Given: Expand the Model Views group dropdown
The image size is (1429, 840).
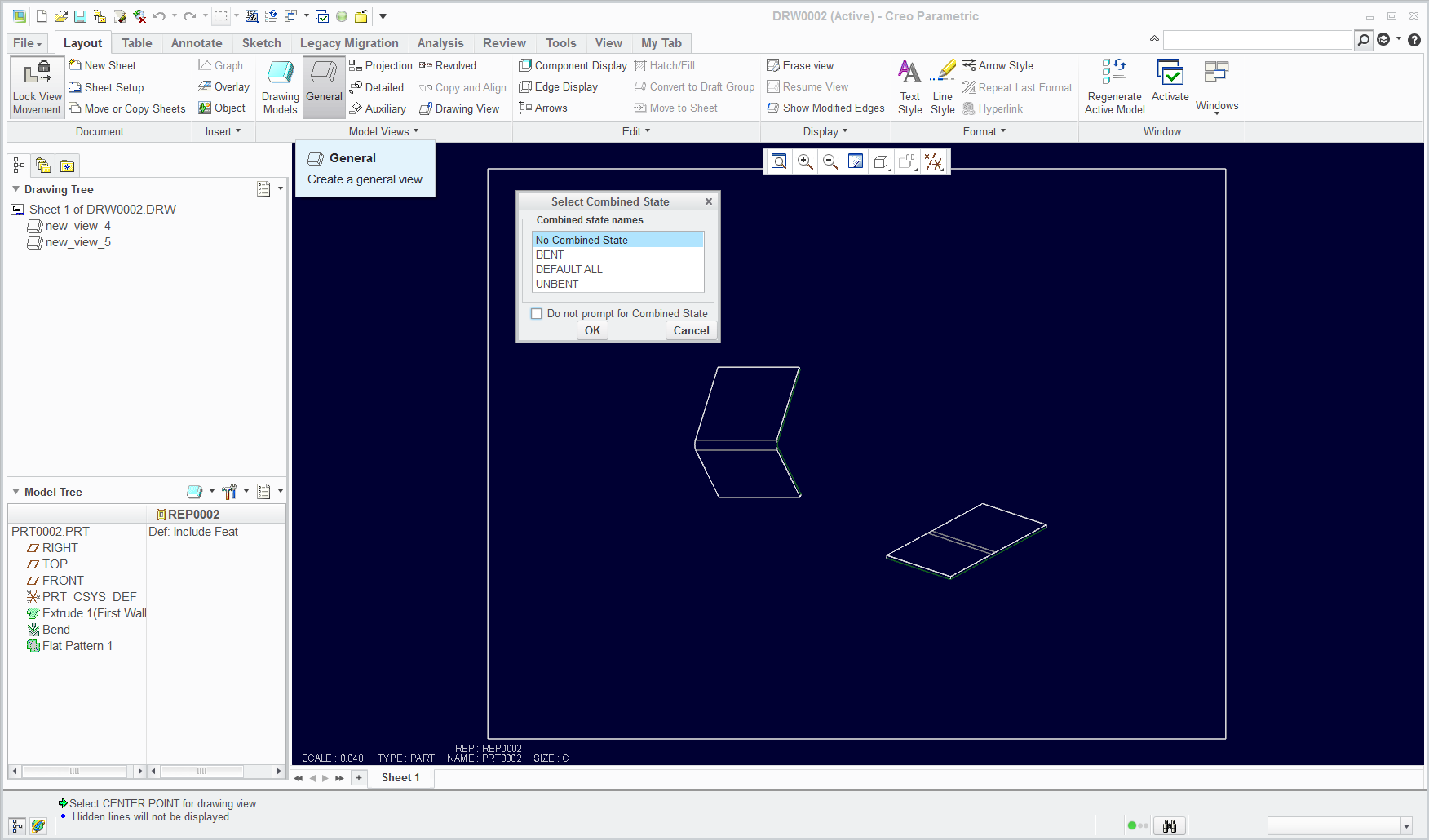Looking at the screenshot, I should pyautogui.click(x=383, y=131).
